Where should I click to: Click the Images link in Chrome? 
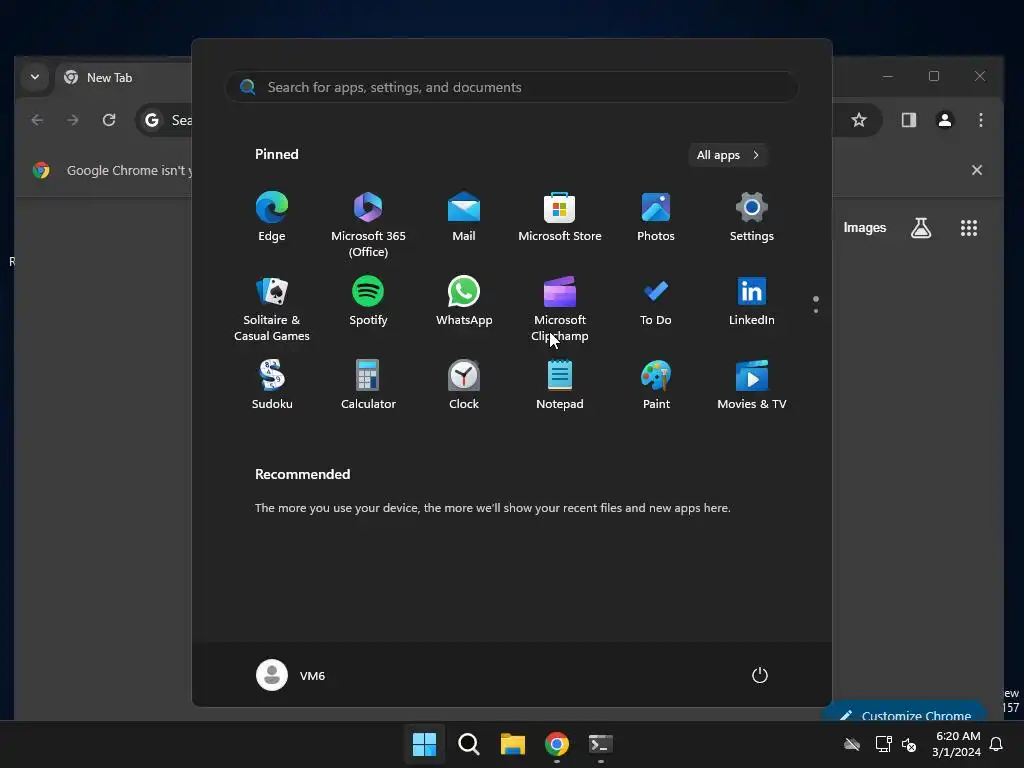865,228
